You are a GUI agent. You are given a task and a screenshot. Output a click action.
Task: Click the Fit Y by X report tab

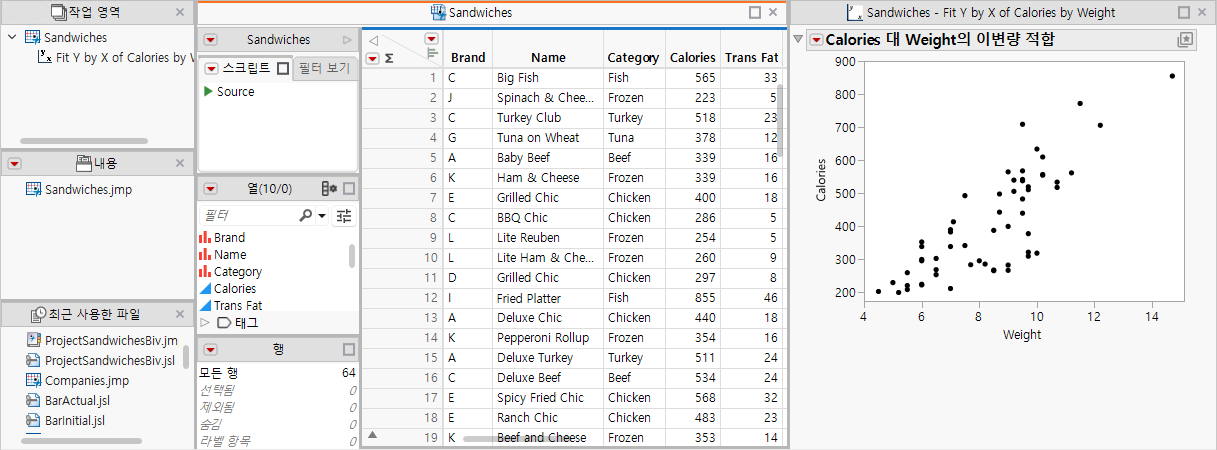(x=990, y=13)
